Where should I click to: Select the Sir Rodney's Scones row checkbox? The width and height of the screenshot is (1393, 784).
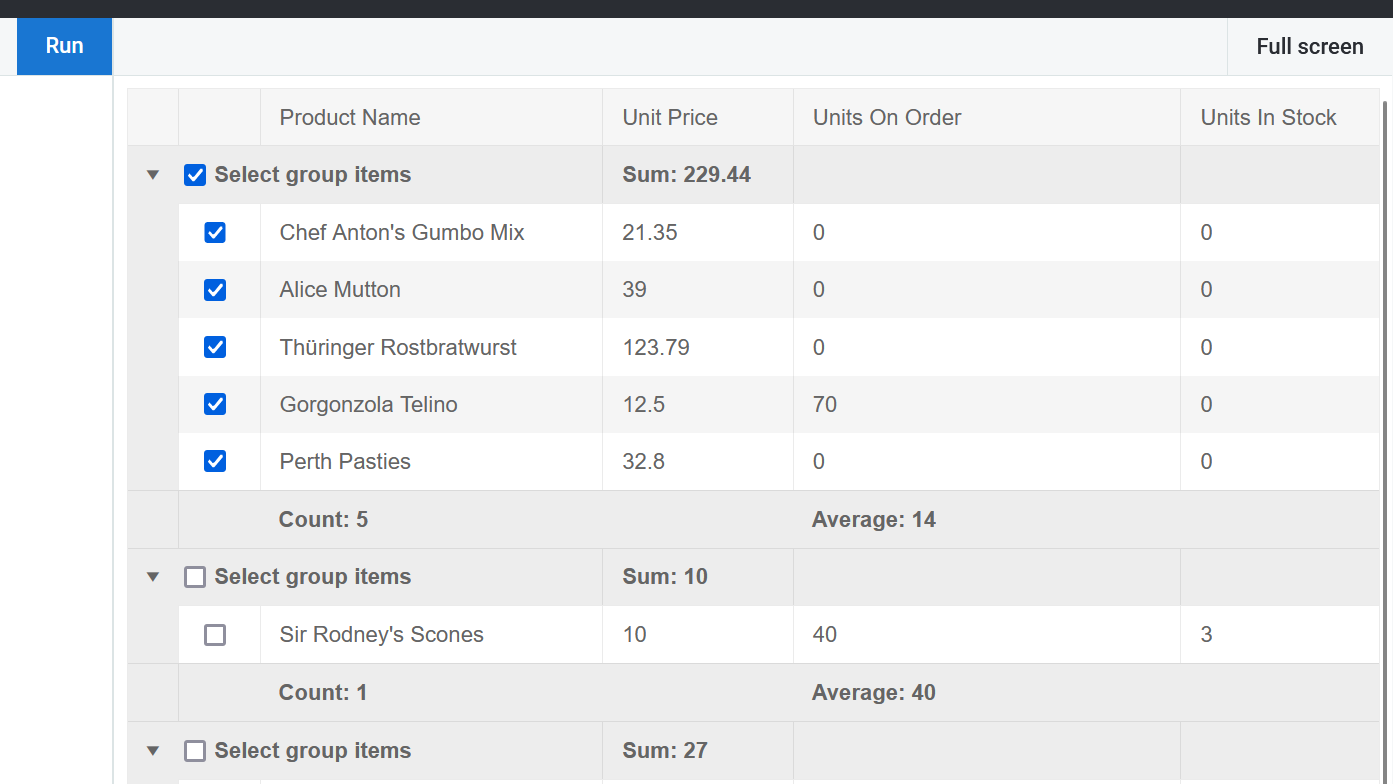[215, 635]
